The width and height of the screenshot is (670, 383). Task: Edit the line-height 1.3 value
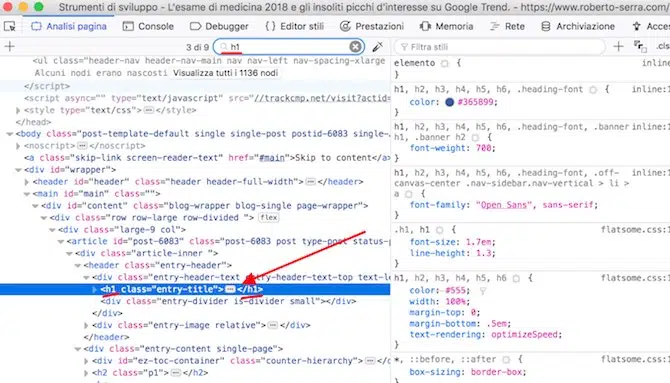coord(483,253)
